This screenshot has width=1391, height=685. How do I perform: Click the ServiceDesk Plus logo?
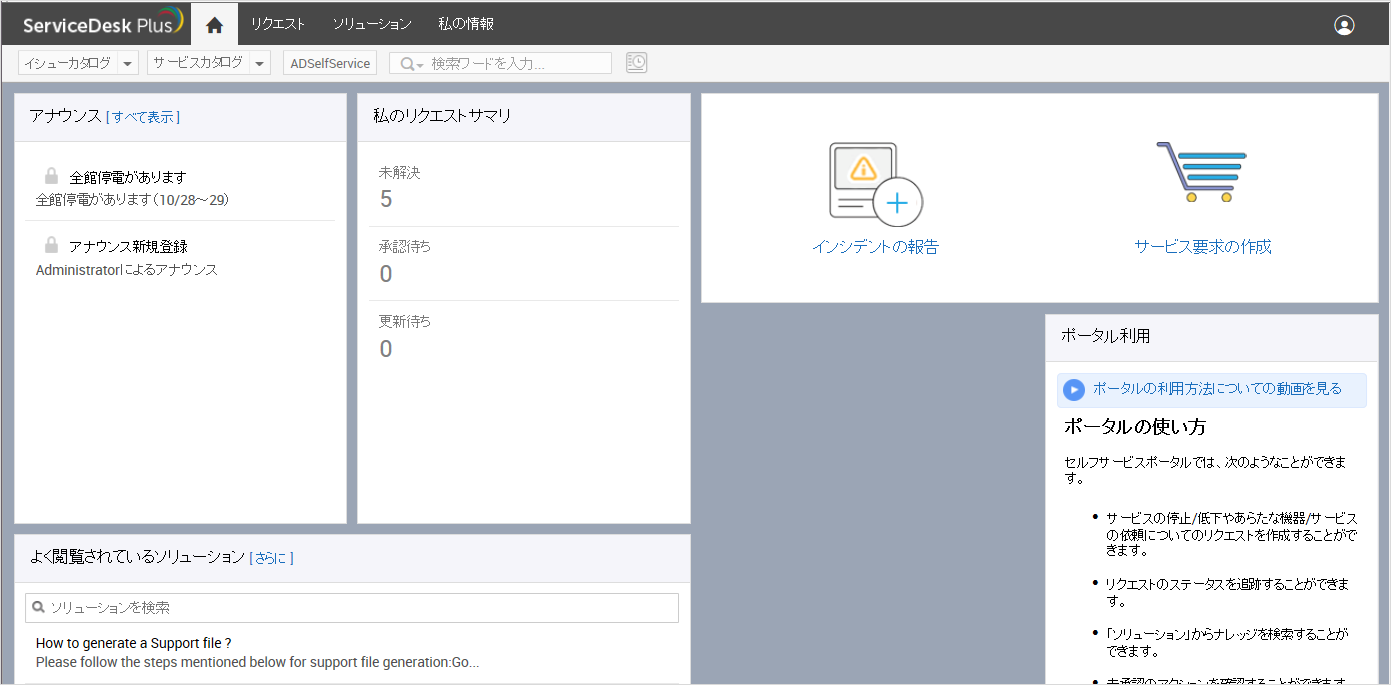[103, 23]
